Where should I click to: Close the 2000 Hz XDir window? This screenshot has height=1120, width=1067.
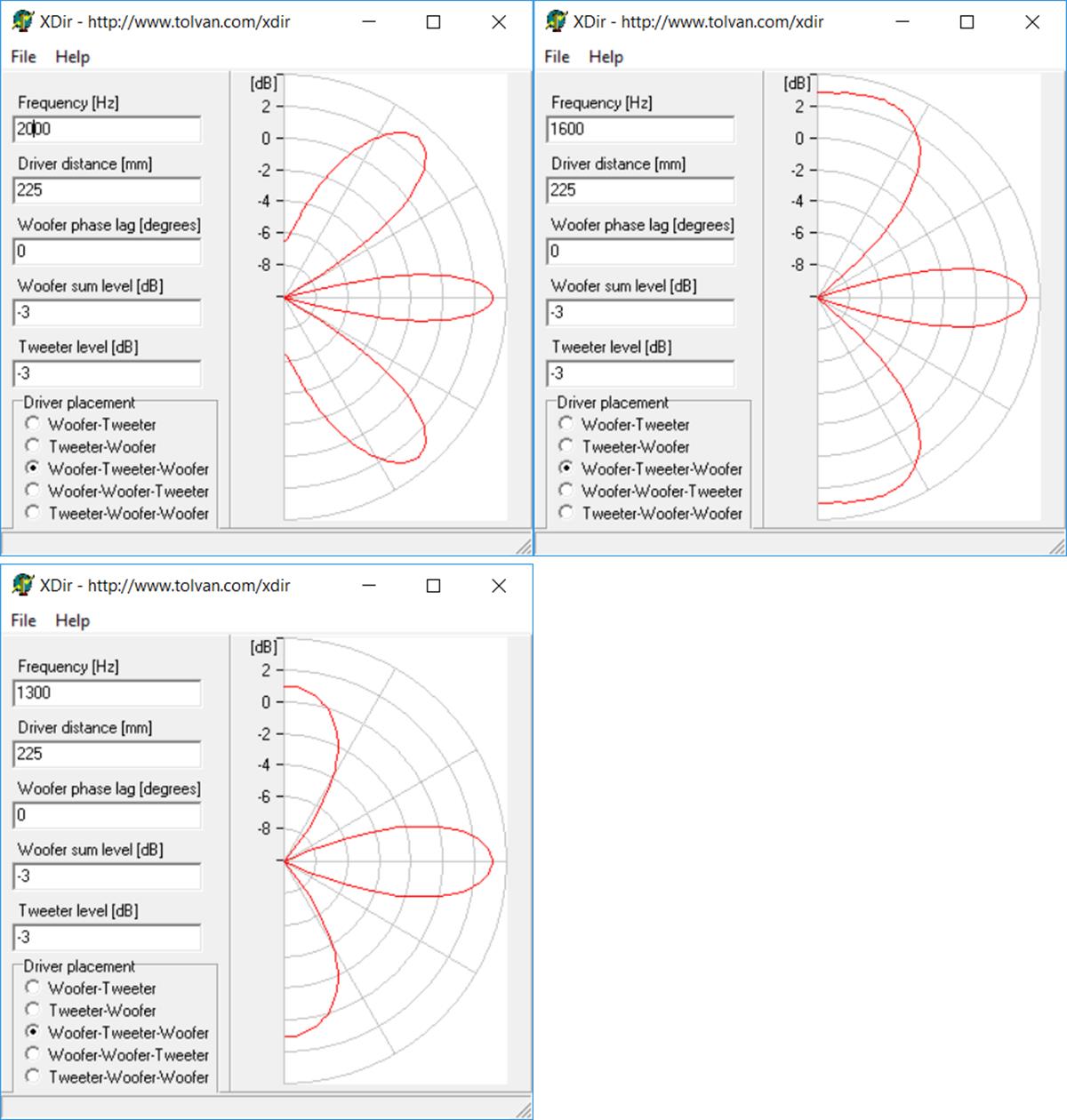(499, 22)
